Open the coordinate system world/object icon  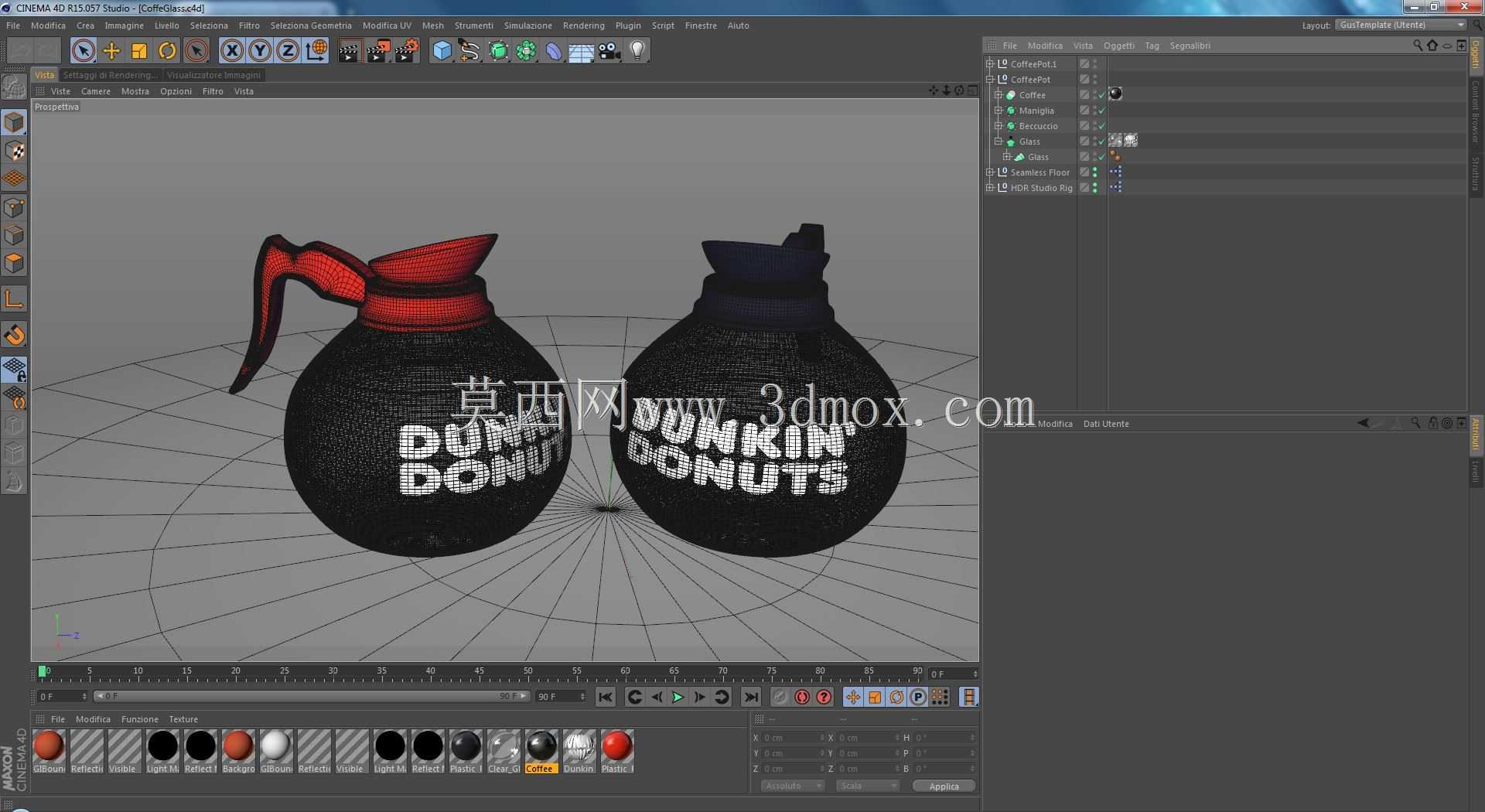click(x=316, y=51)
